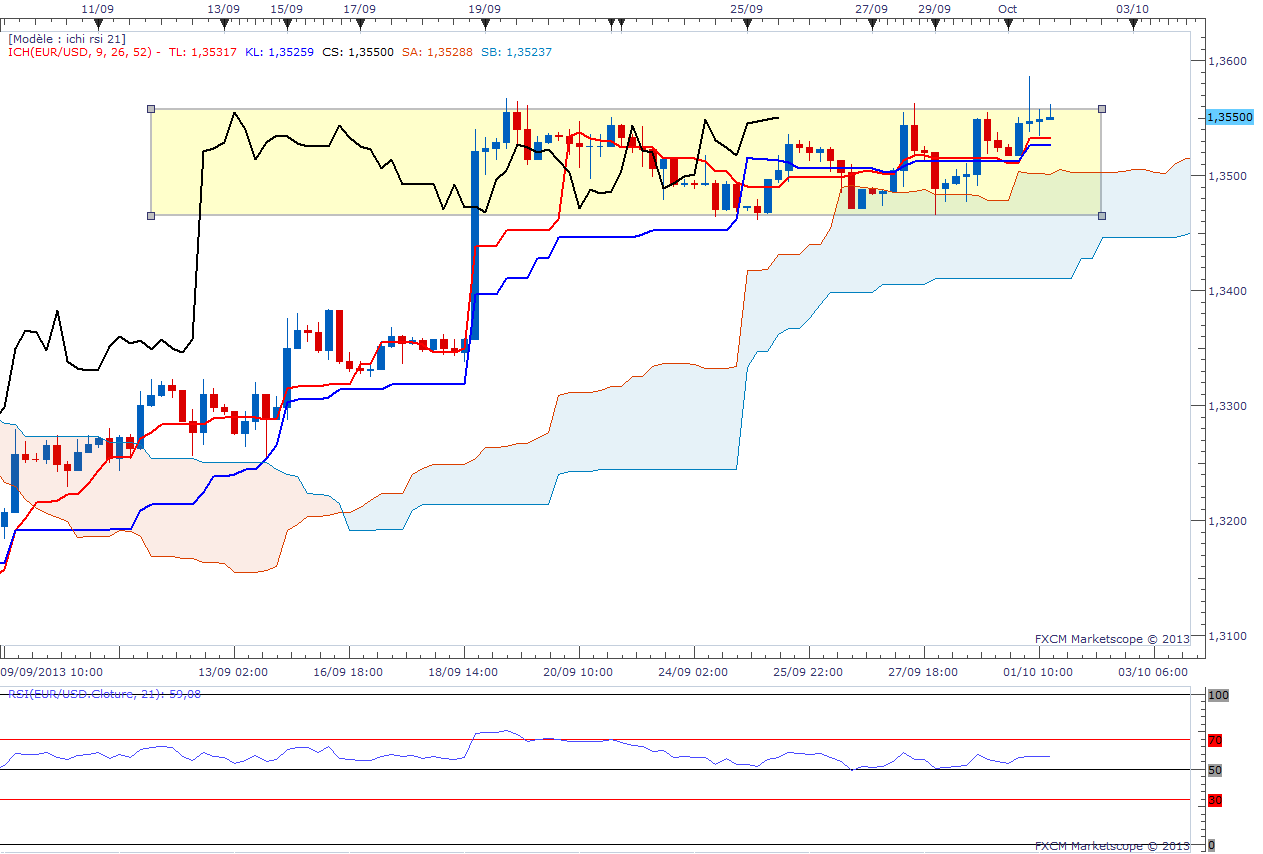Click the 1,3400 price axis label
This screenshot has width=1263, height=854.
(1228, 291)
